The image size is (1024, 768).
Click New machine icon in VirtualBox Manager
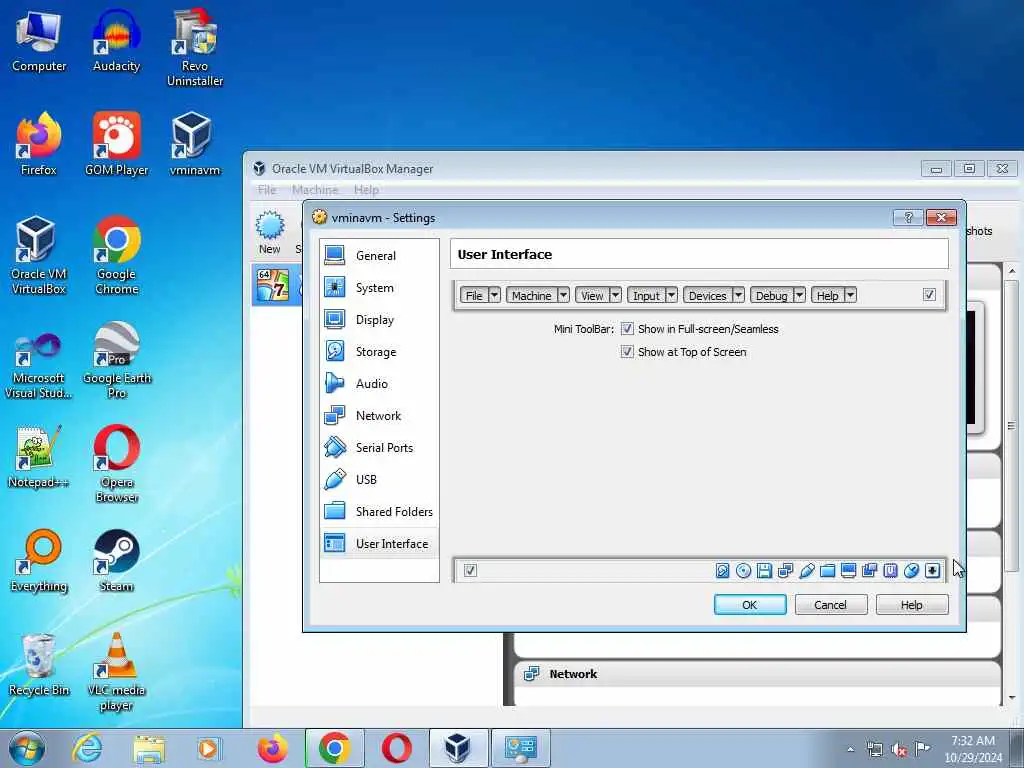(x=270, y=233)
